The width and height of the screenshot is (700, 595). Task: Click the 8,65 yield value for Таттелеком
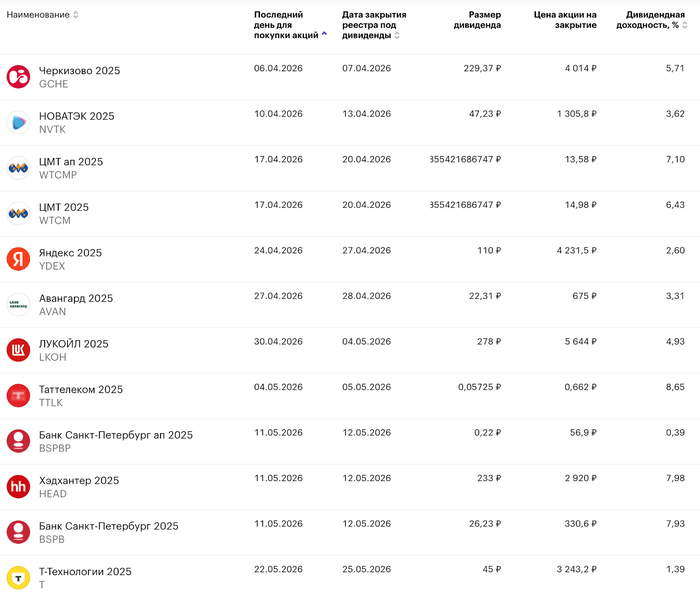[675, 390]
